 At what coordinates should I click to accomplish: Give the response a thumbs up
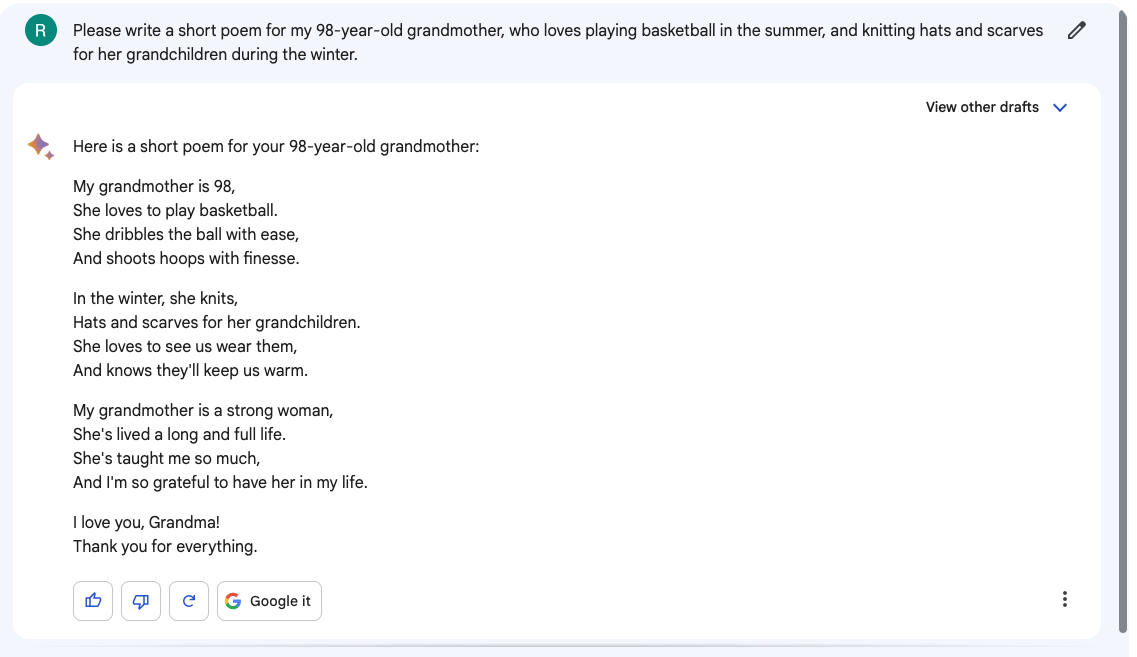click(93, 600)
